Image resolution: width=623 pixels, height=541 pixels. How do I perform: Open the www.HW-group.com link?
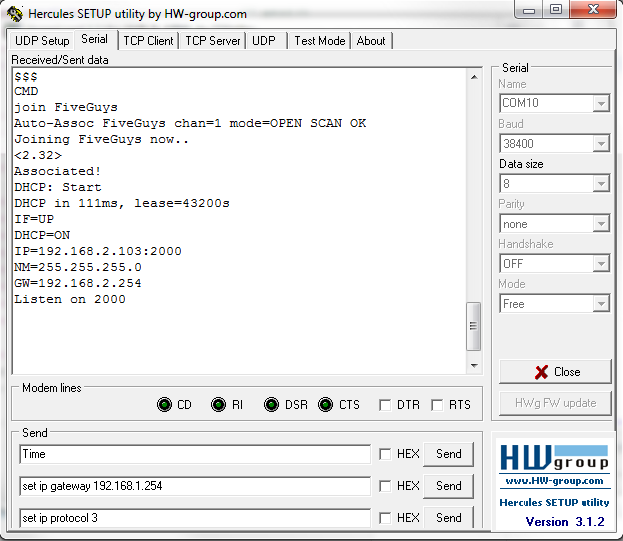[554, 481]
